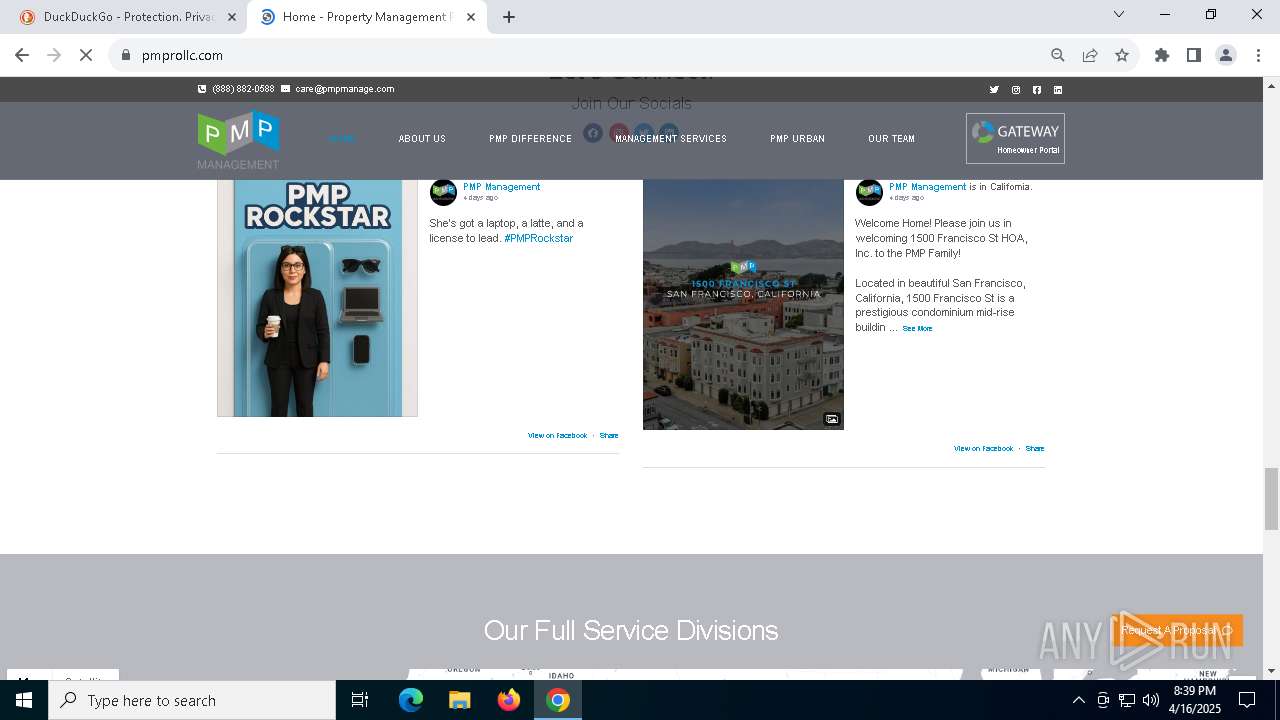Open the MANAGEMENT SERVICES menu

click(x=671, y=139)
